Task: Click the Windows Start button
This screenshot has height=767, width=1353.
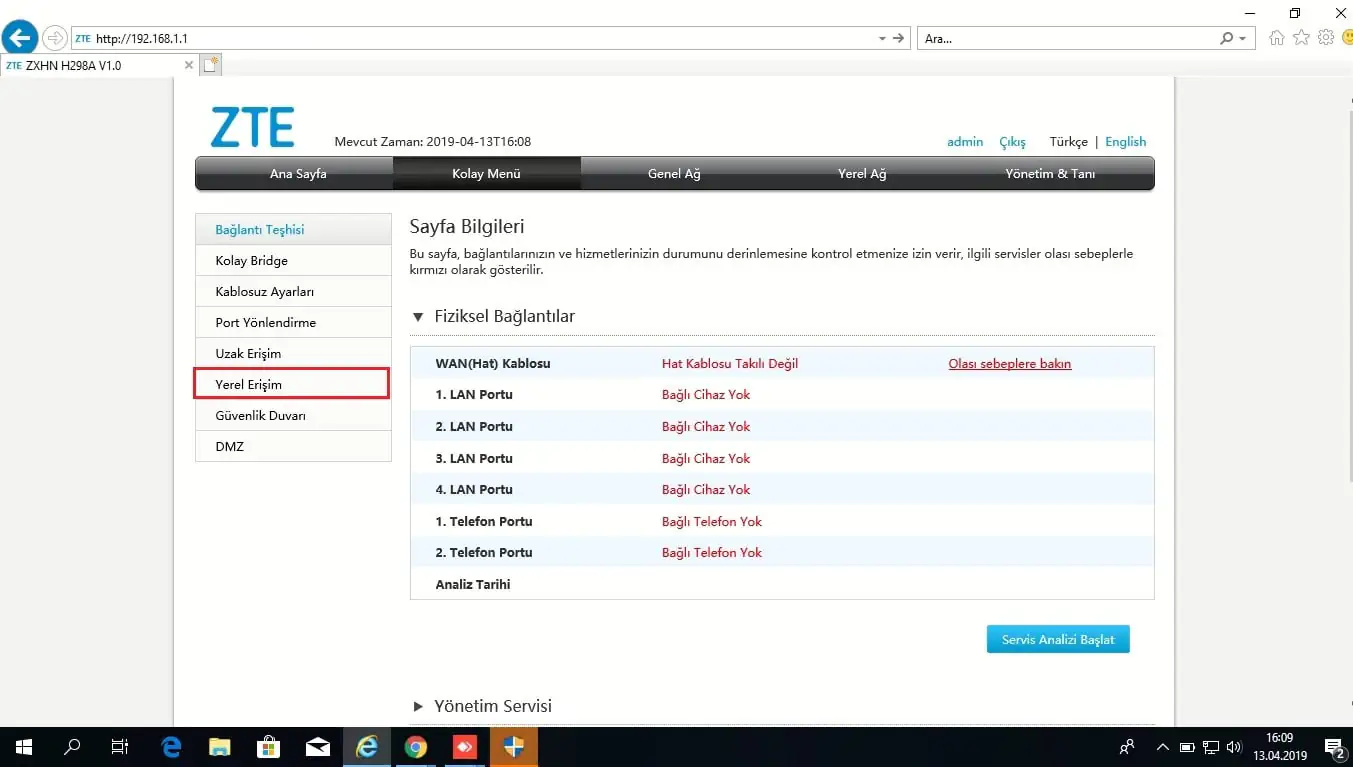Action: click(x=23, y=747)
